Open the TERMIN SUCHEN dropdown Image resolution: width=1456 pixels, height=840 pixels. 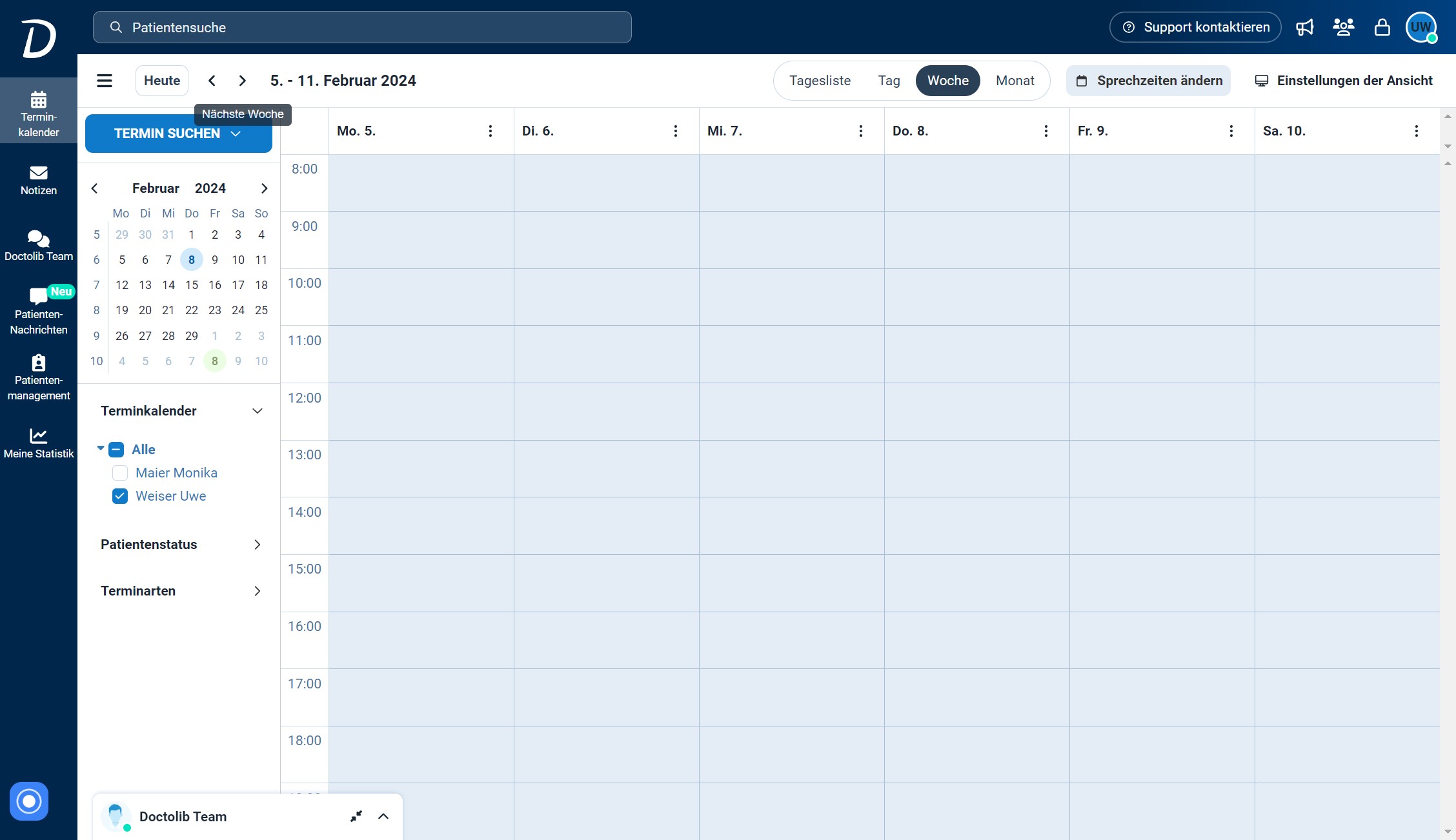(x=179, y=134)
